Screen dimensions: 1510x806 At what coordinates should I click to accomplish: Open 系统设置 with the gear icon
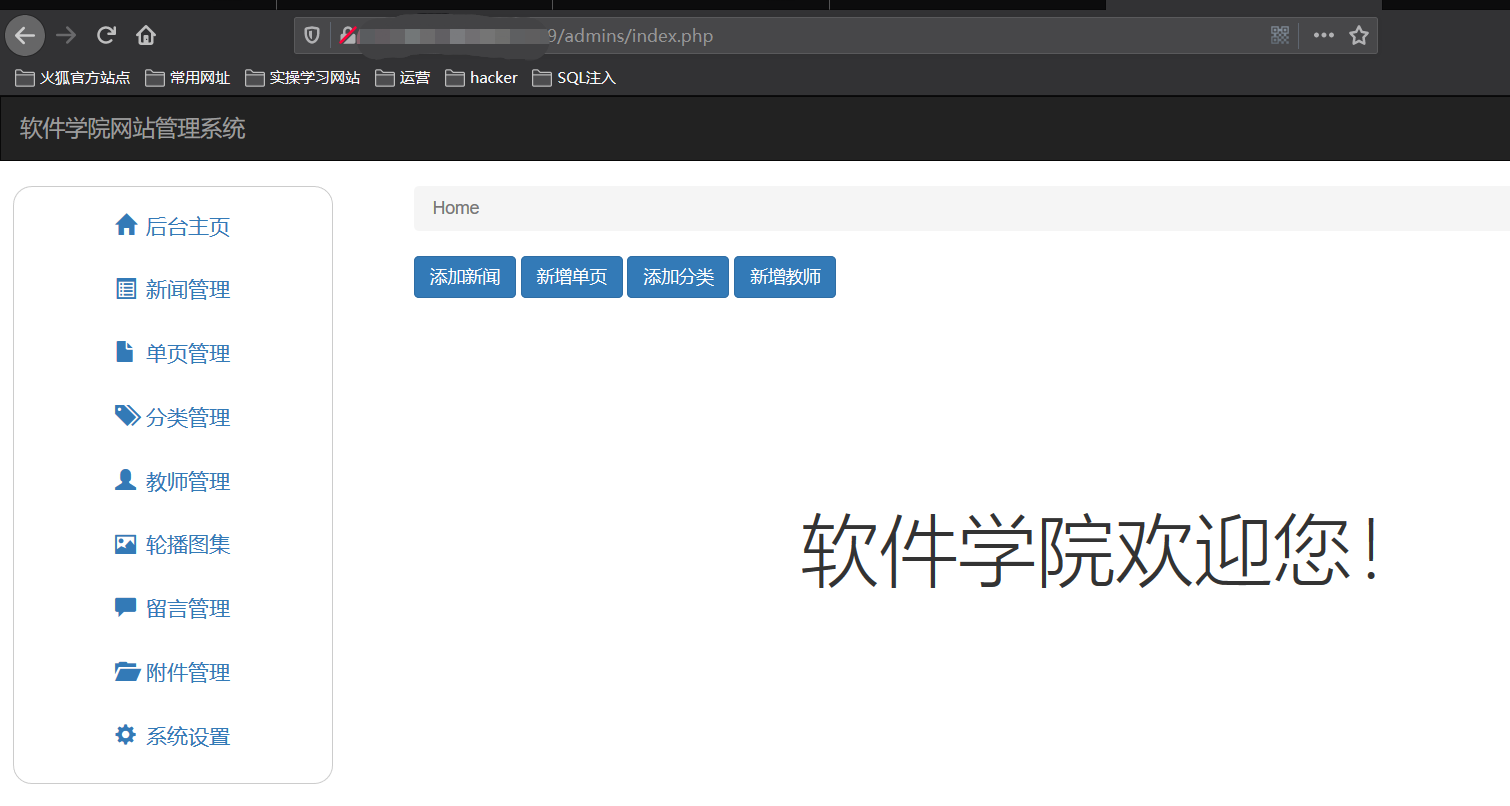[126, 735]
